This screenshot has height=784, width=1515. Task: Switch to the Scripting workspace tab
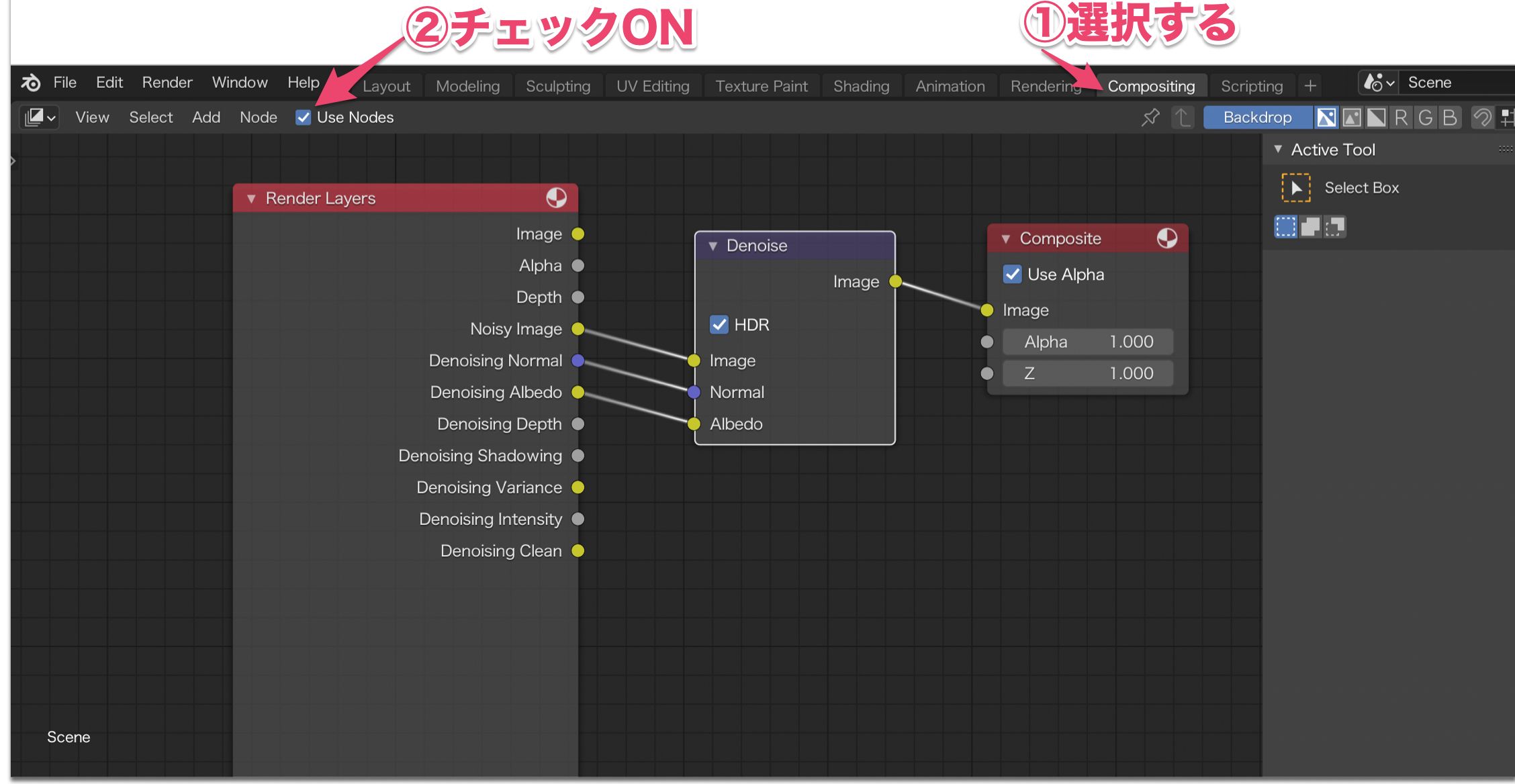[x=1251, y=86]
